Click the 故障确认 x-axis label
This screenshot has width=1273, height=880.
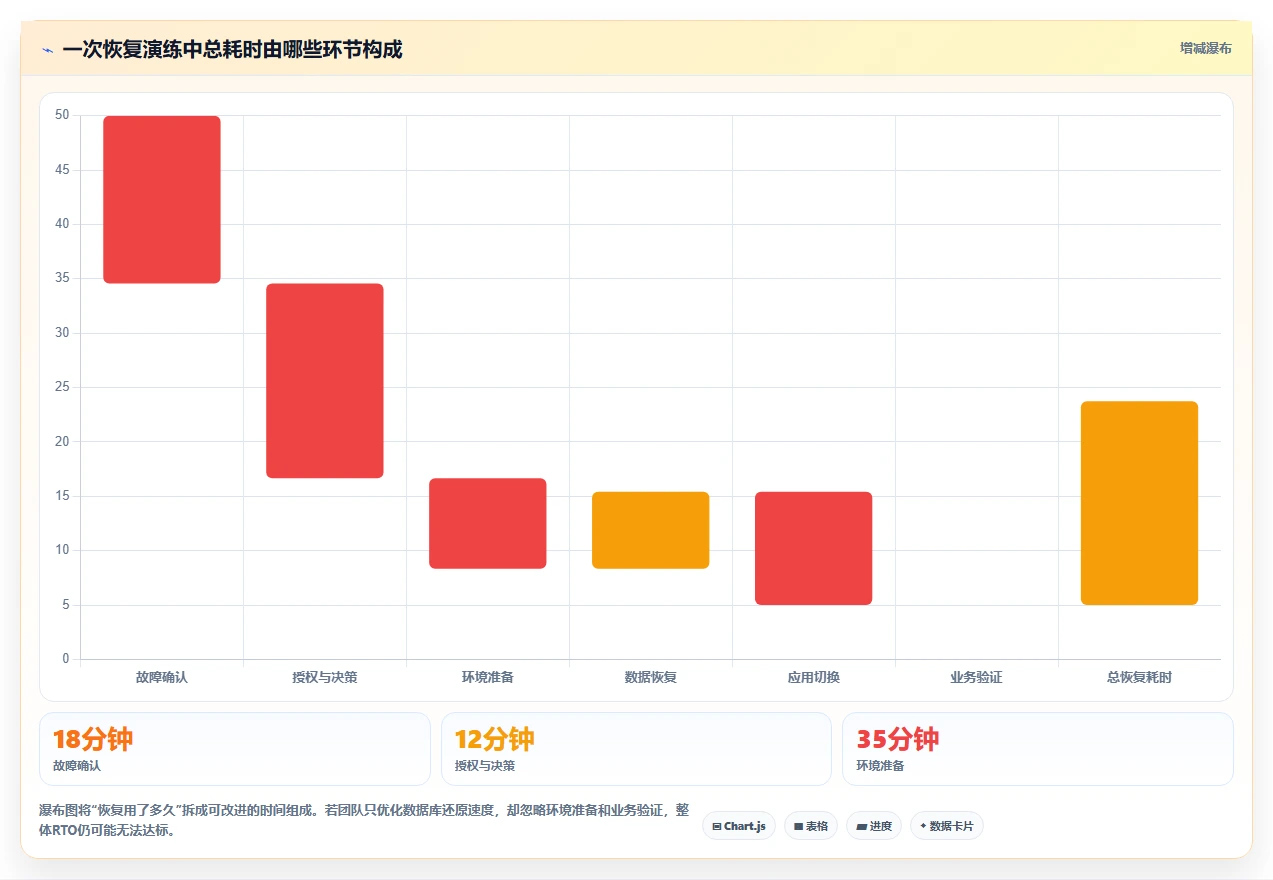[162, 677]
